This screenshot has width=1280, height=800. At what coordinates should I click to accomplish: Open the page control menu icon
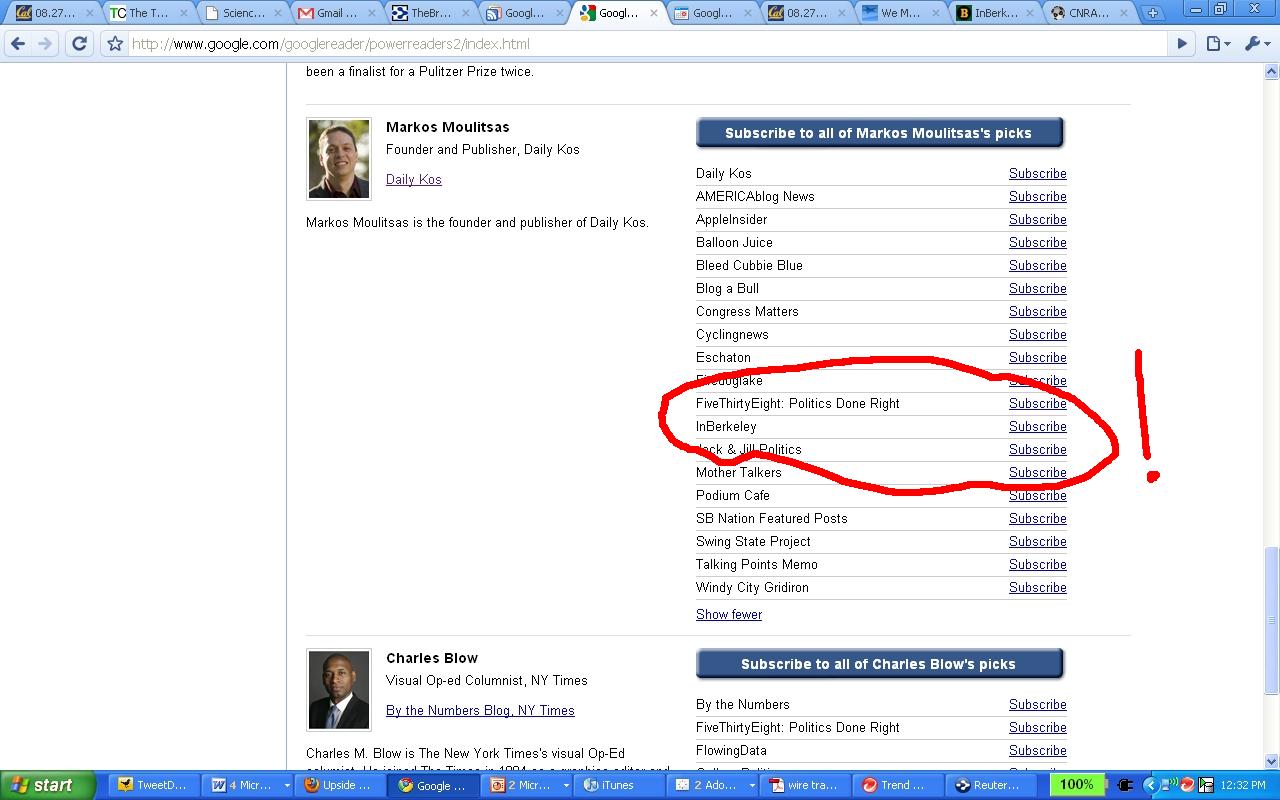(x=1218, y=44)
